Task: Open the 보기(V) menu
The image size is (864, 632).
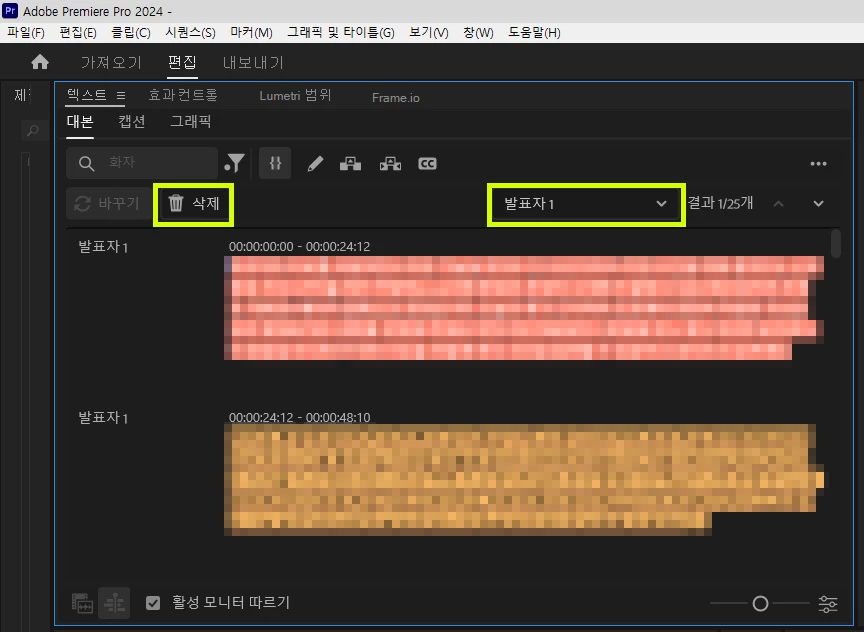Action: [429, 33]
